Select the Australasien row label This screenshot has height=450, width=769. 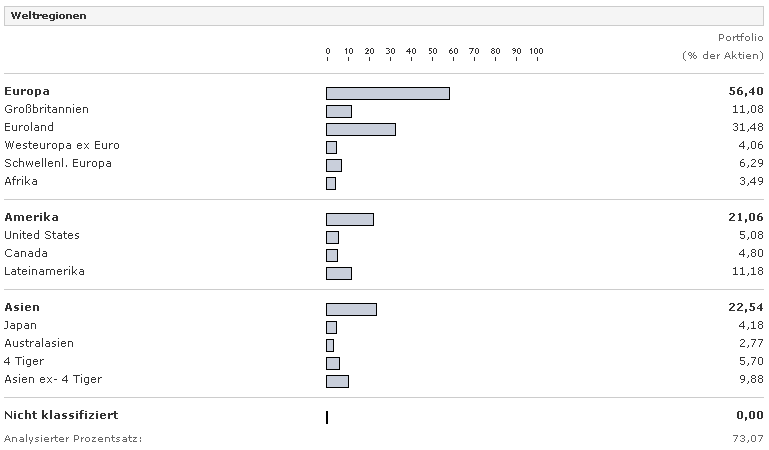click(39, 343)
